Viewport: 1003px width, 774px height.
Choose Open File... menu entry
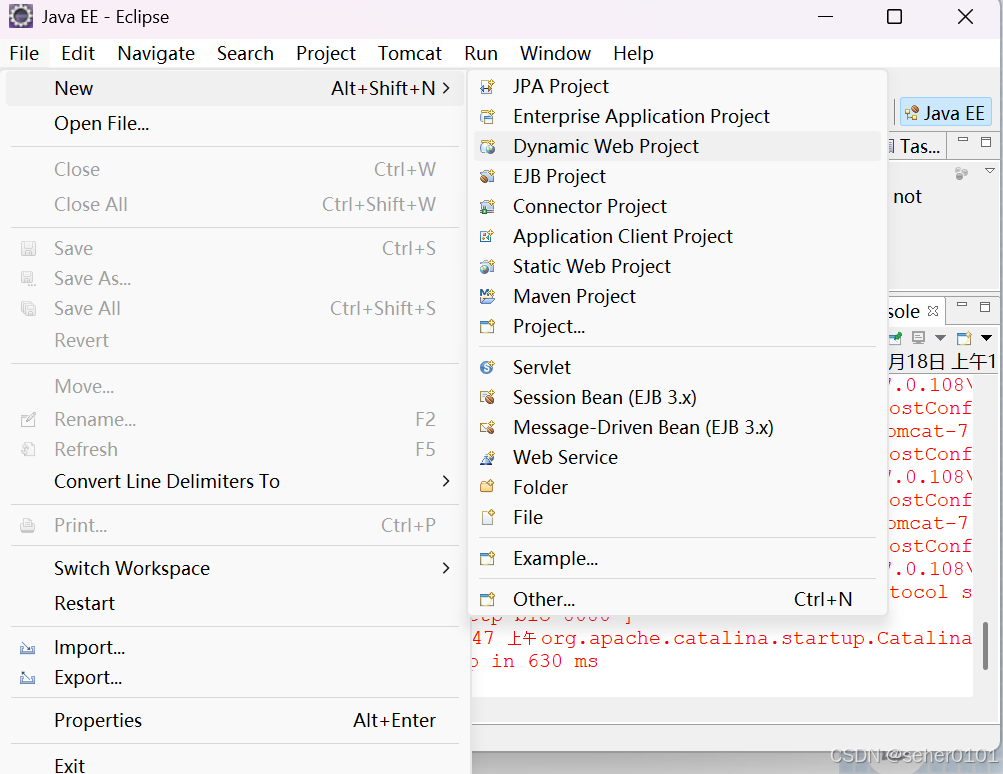click(235, 123)
